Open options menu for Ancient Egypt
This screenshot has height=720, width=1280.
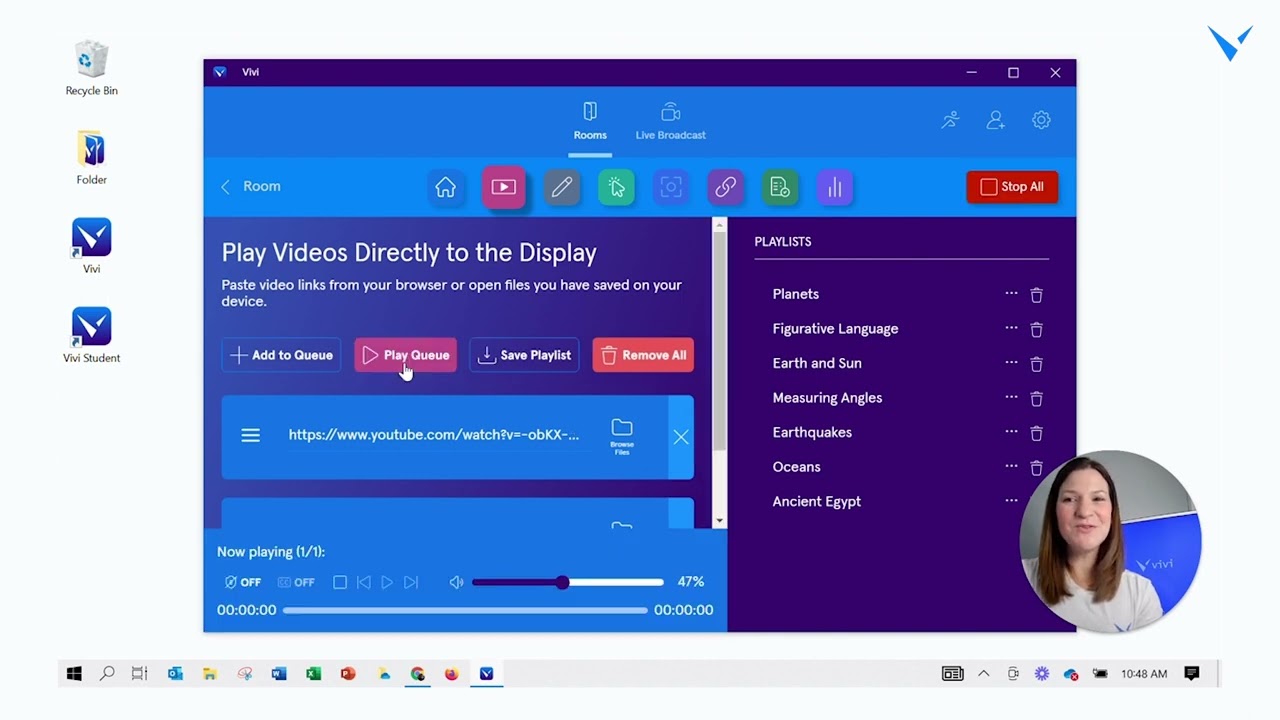tap(1011, 501)
